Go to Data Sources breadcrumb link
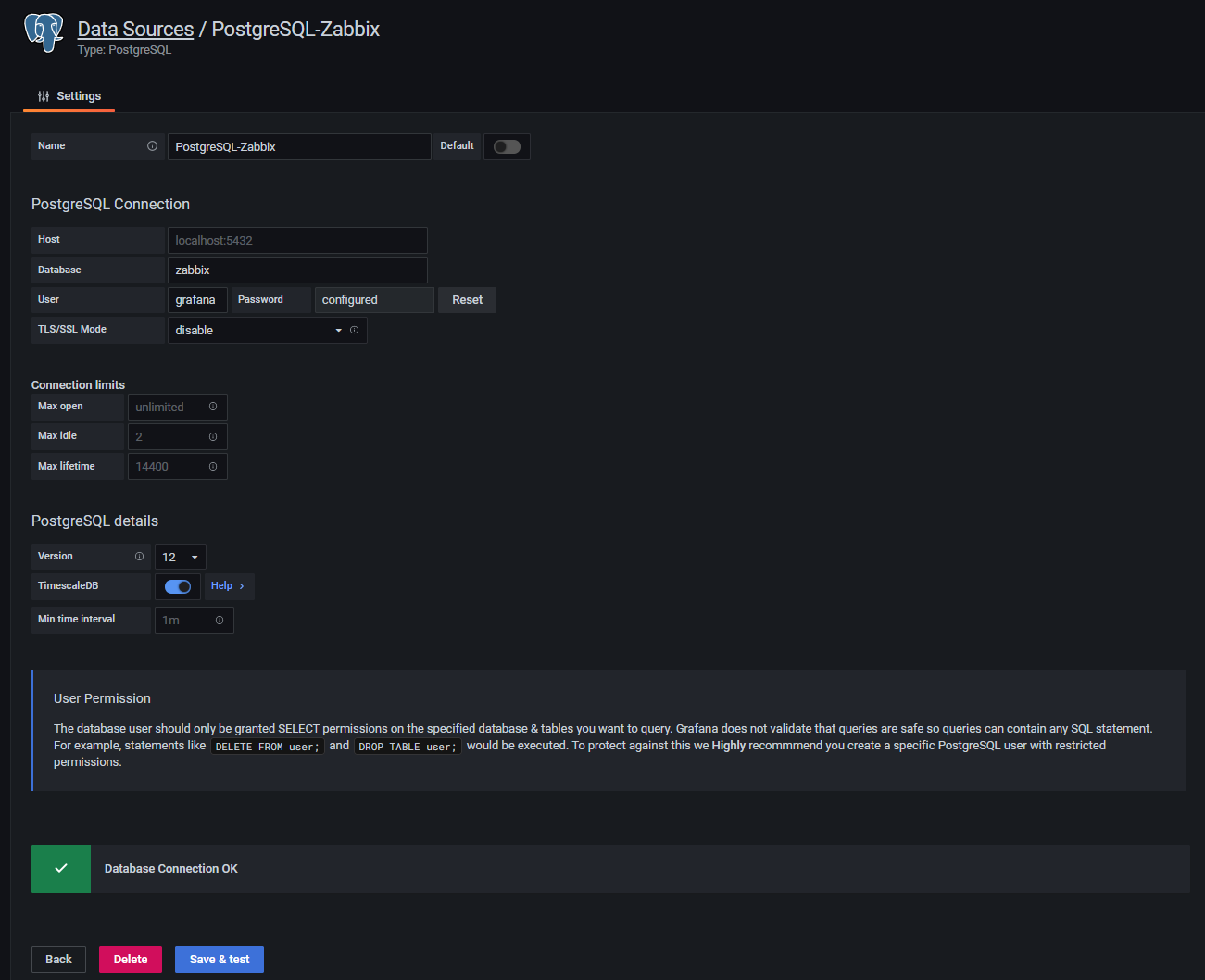 coord(135,30)
